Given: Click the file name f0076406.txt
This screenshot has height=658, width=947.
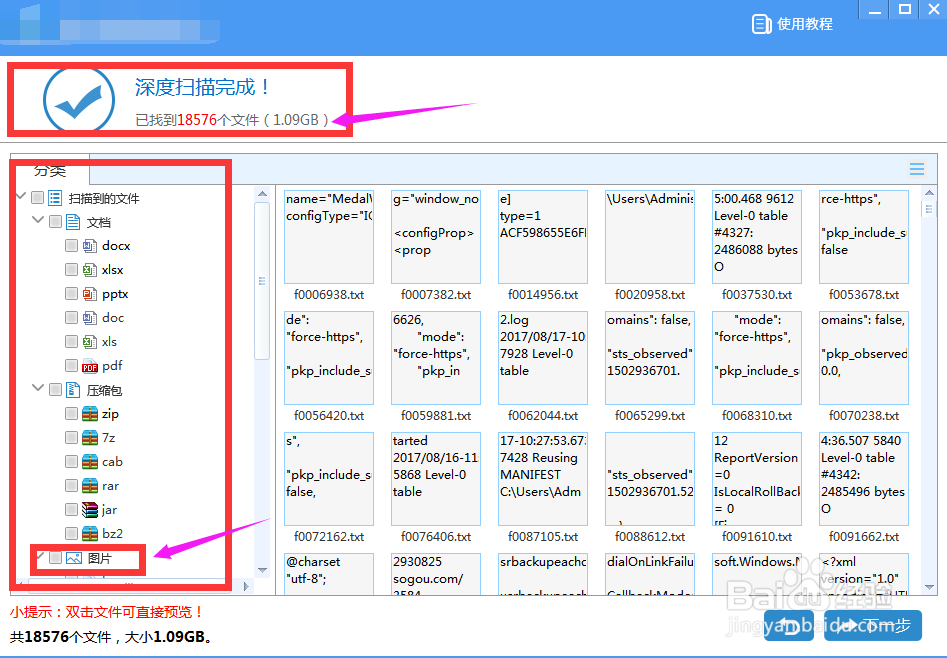Looking at the screenshot, I should (x=436, y=537).
